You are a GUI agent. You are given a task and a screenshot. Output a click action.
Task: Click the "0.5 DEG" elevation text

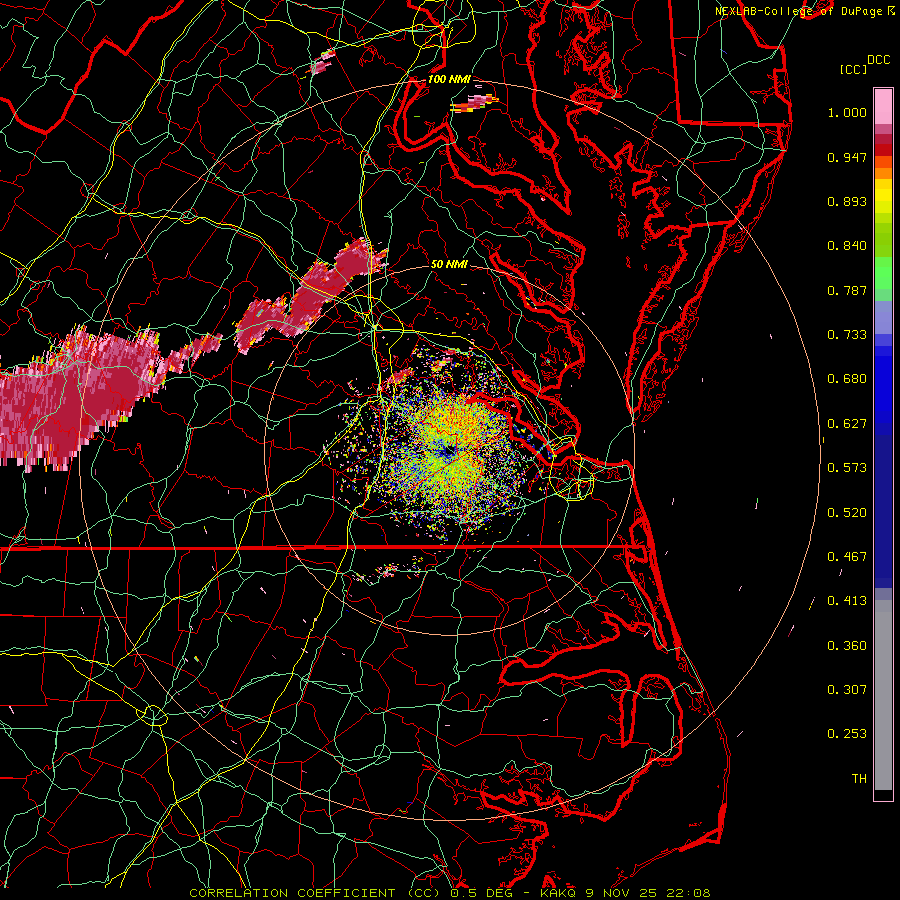pos(482,893)
